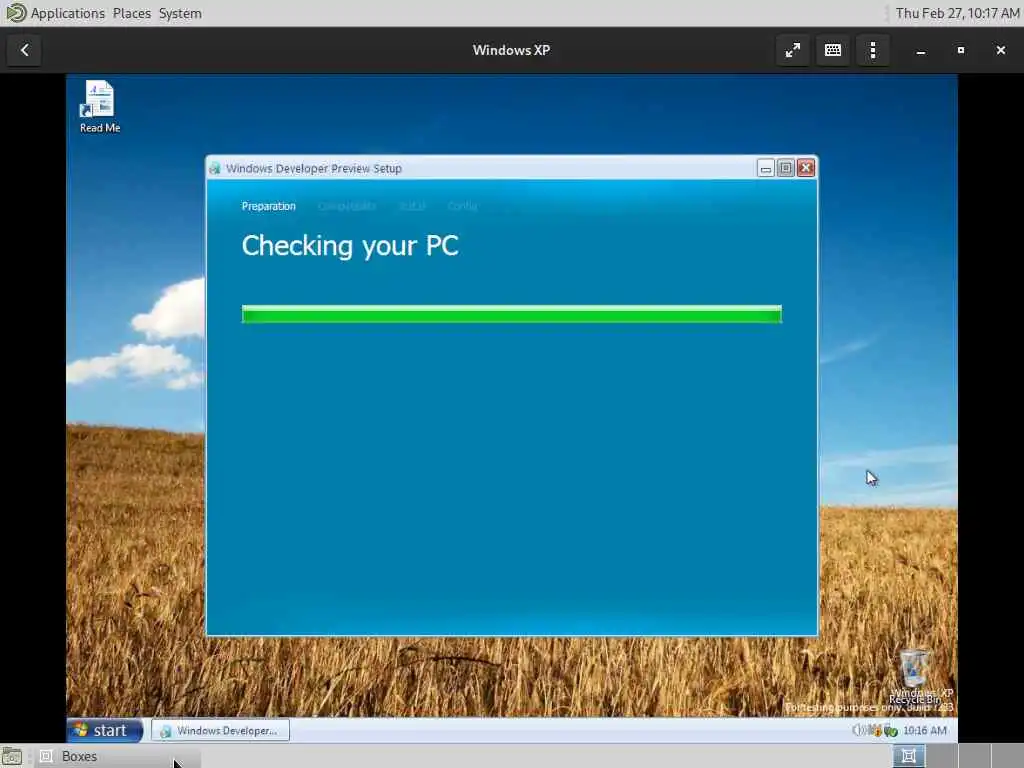The height and width of the screenshot is (768, 1024).
Task: Click the Checking your PC heading
Action: pyautogui.click(x=350, y=246)
